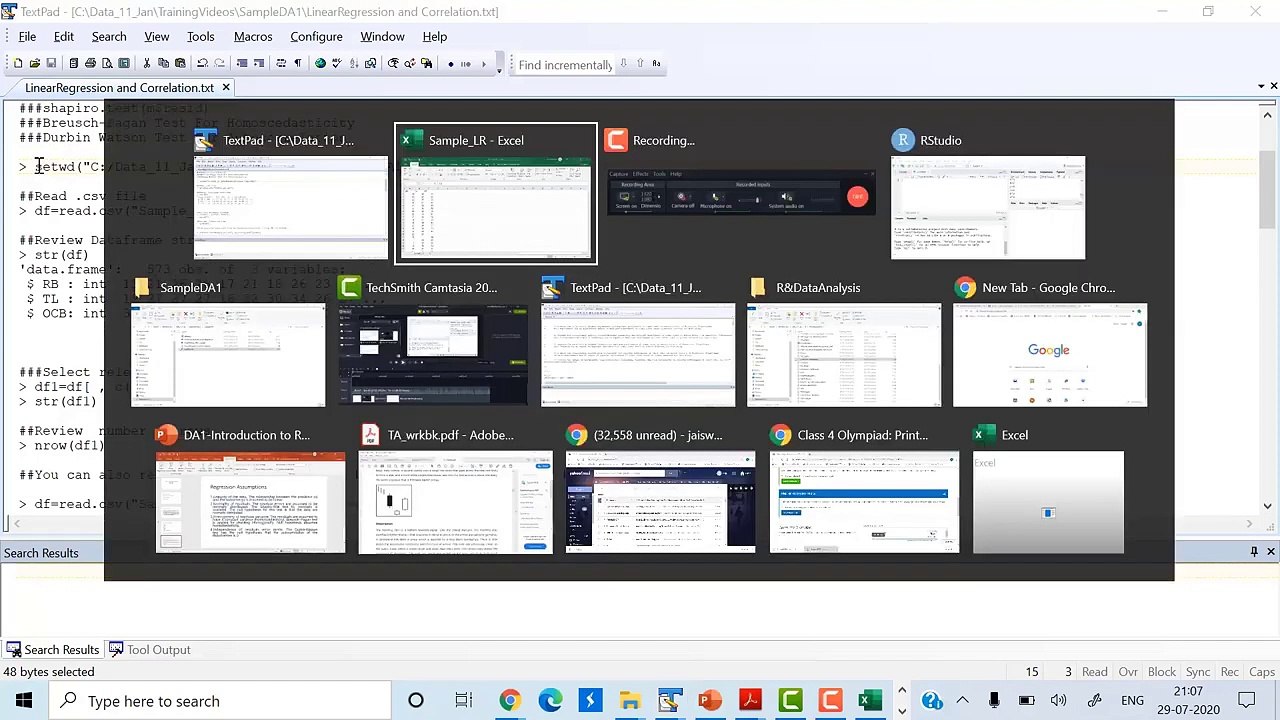Viewport: 1280px width, 720px height.
Task: Close the LinearRegression and Correlation.txt tab
Action: coord(226,87)
